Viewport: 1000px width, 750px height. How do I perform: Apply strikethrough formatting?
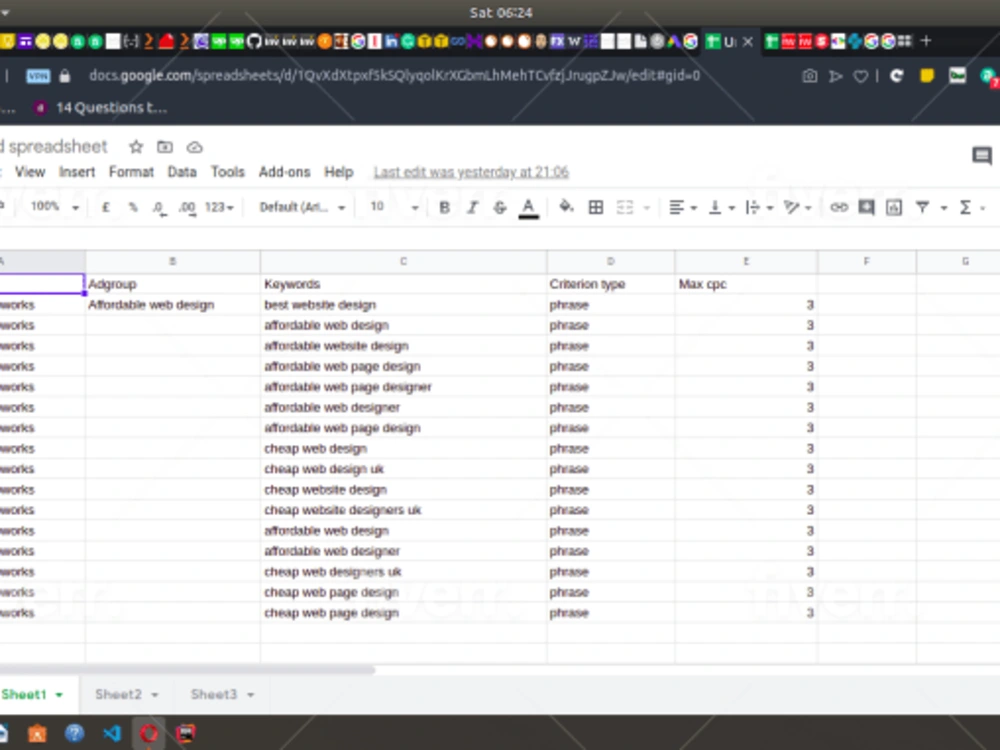tap(500, 207)
